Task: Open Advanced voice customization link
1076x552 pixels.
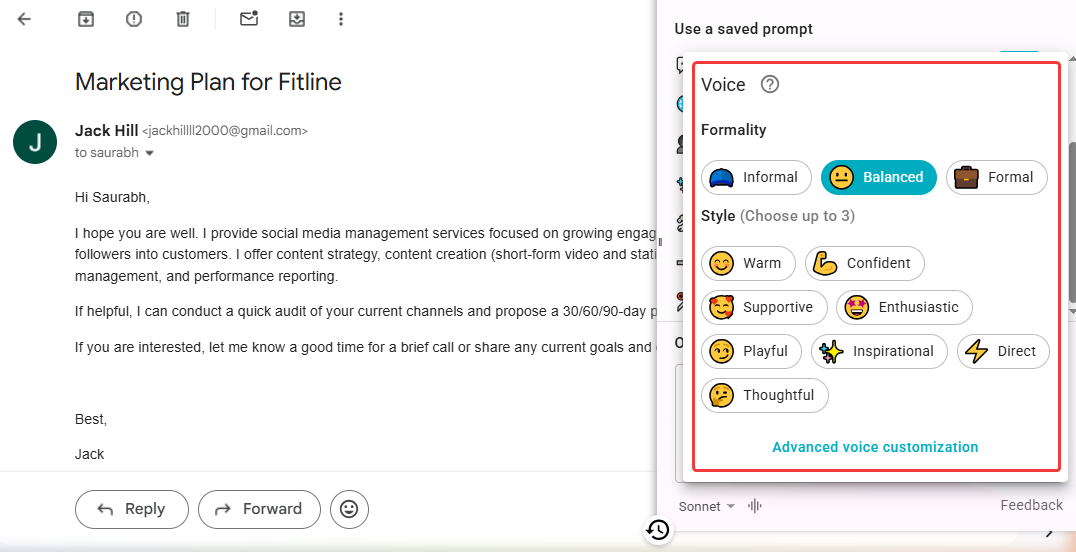Action: 875,447
